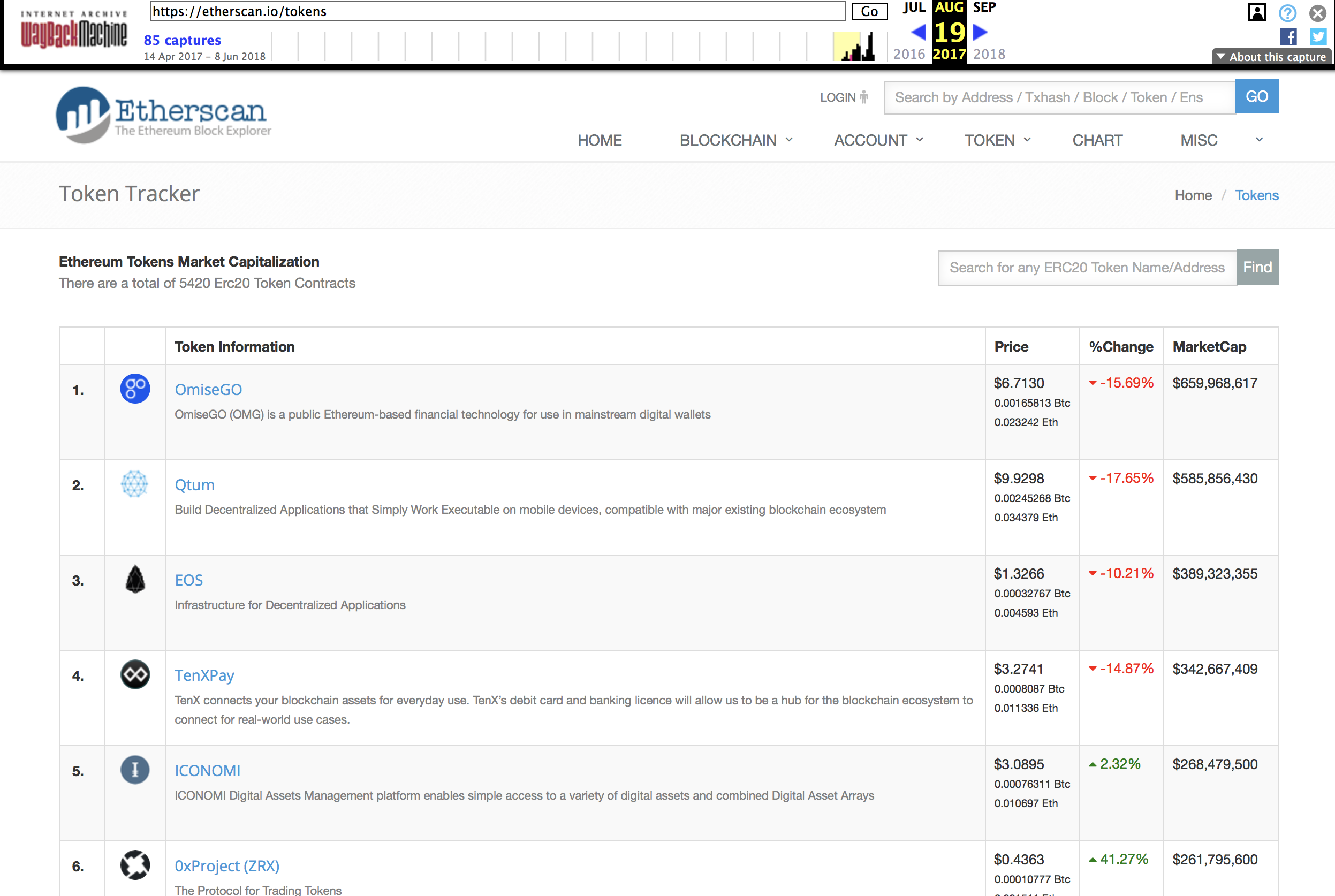
Task: Focus the ERC20 token name search field
Action: point(1087,268)
